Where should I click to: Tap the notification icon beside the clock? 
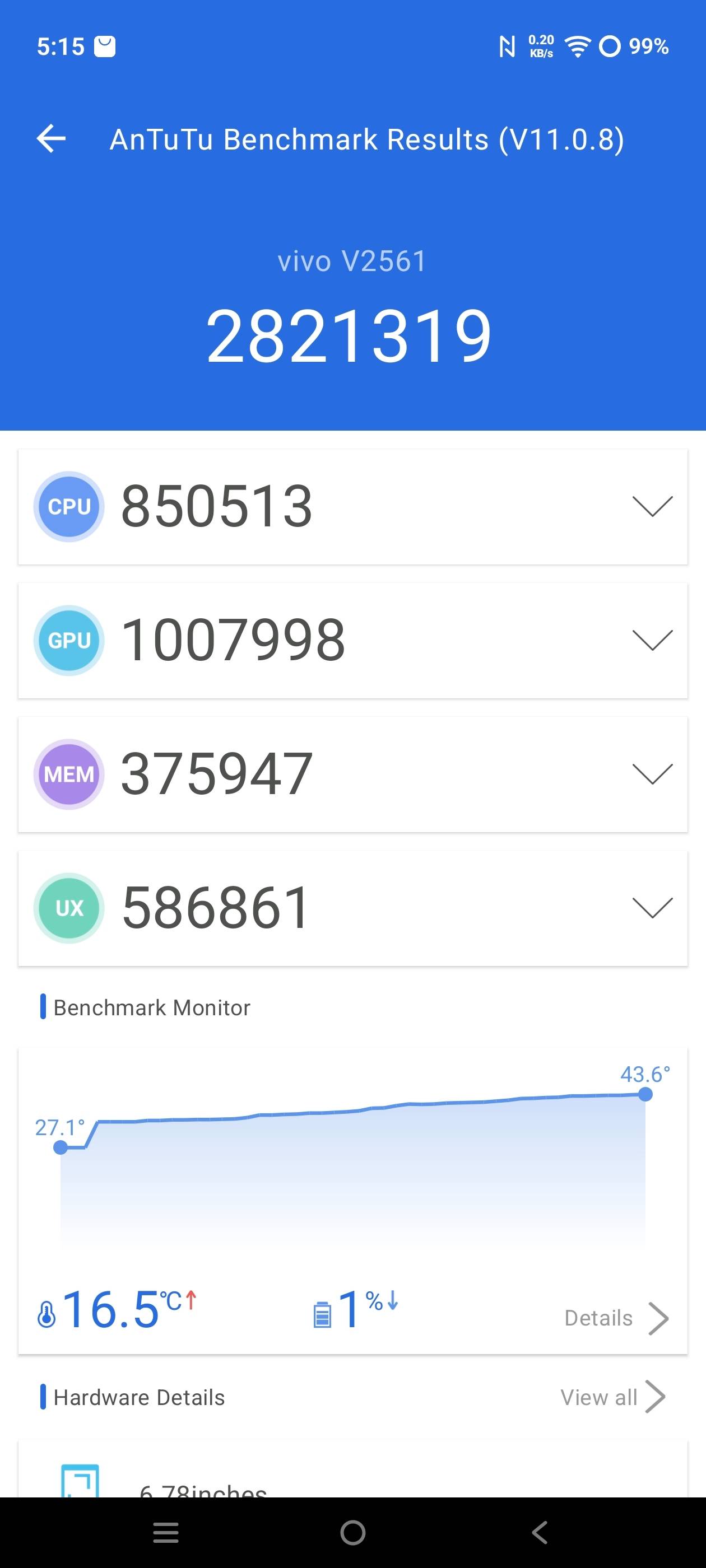(x=105, y=46)
